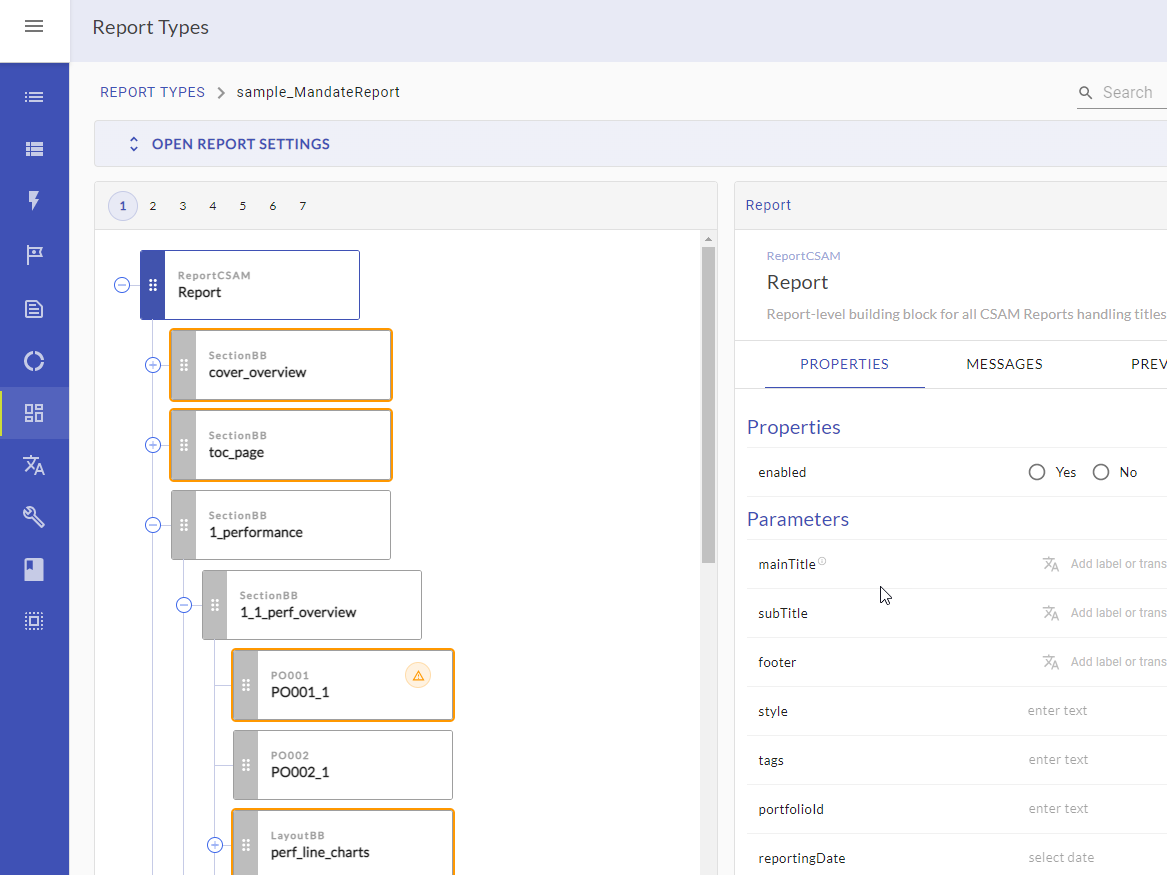Click the Report Types breadcrumb link
This screenshot has width=1167, height=875.
tap(152, 92)
